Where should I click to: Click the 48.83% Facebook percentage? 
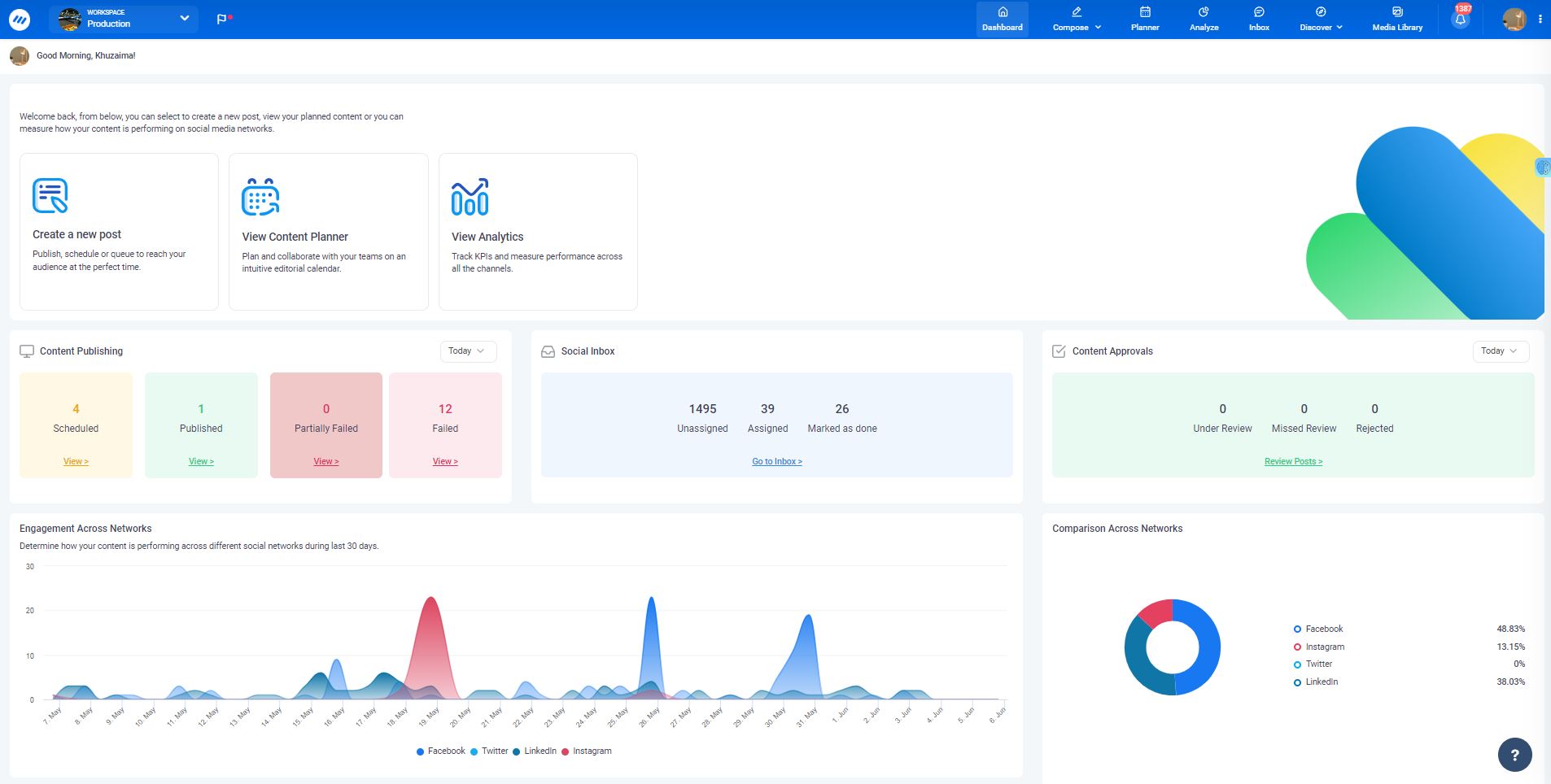(1510, 629)
